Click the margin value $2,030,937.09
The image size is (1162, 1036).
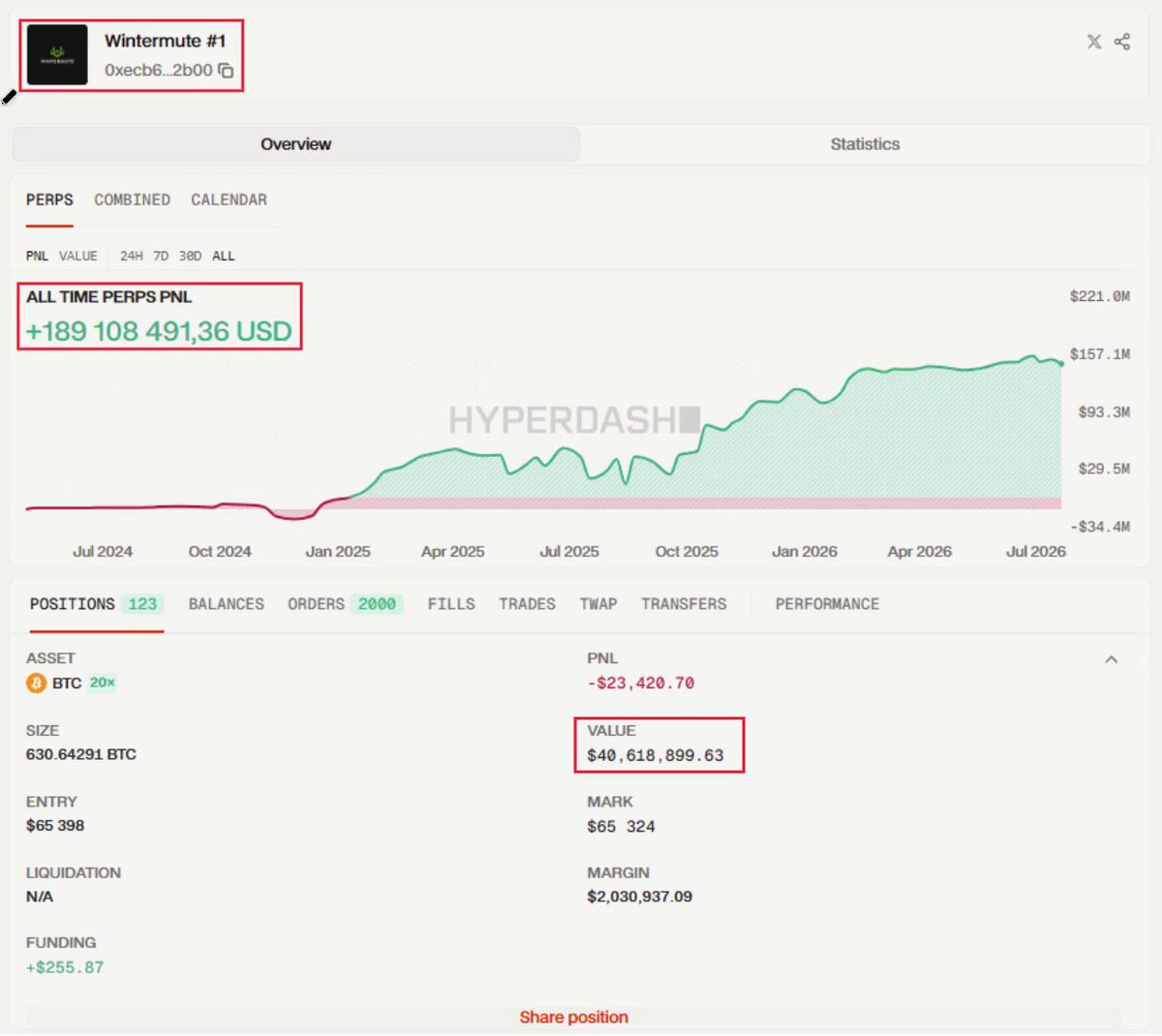click(639, 897)
